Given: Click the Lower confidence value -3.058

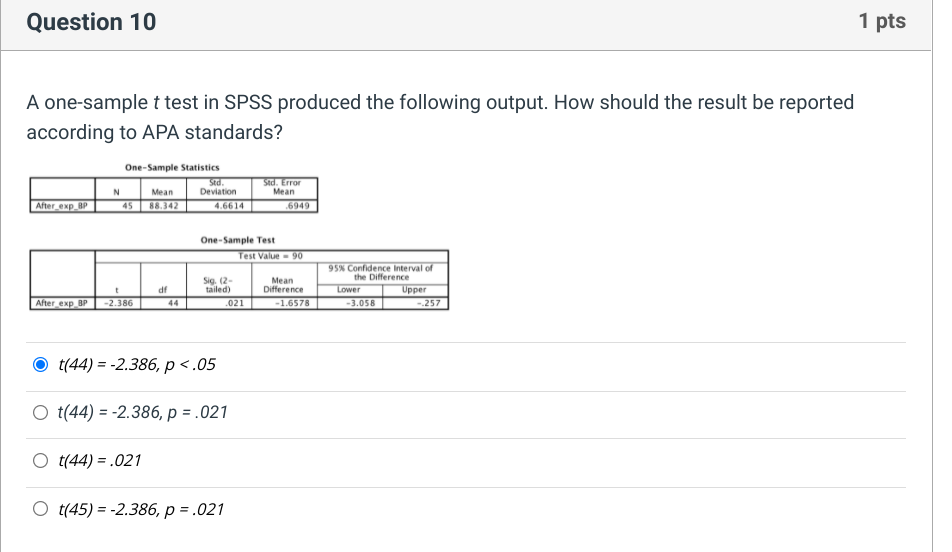Looking at the screenshot, I should click(350, 303).
